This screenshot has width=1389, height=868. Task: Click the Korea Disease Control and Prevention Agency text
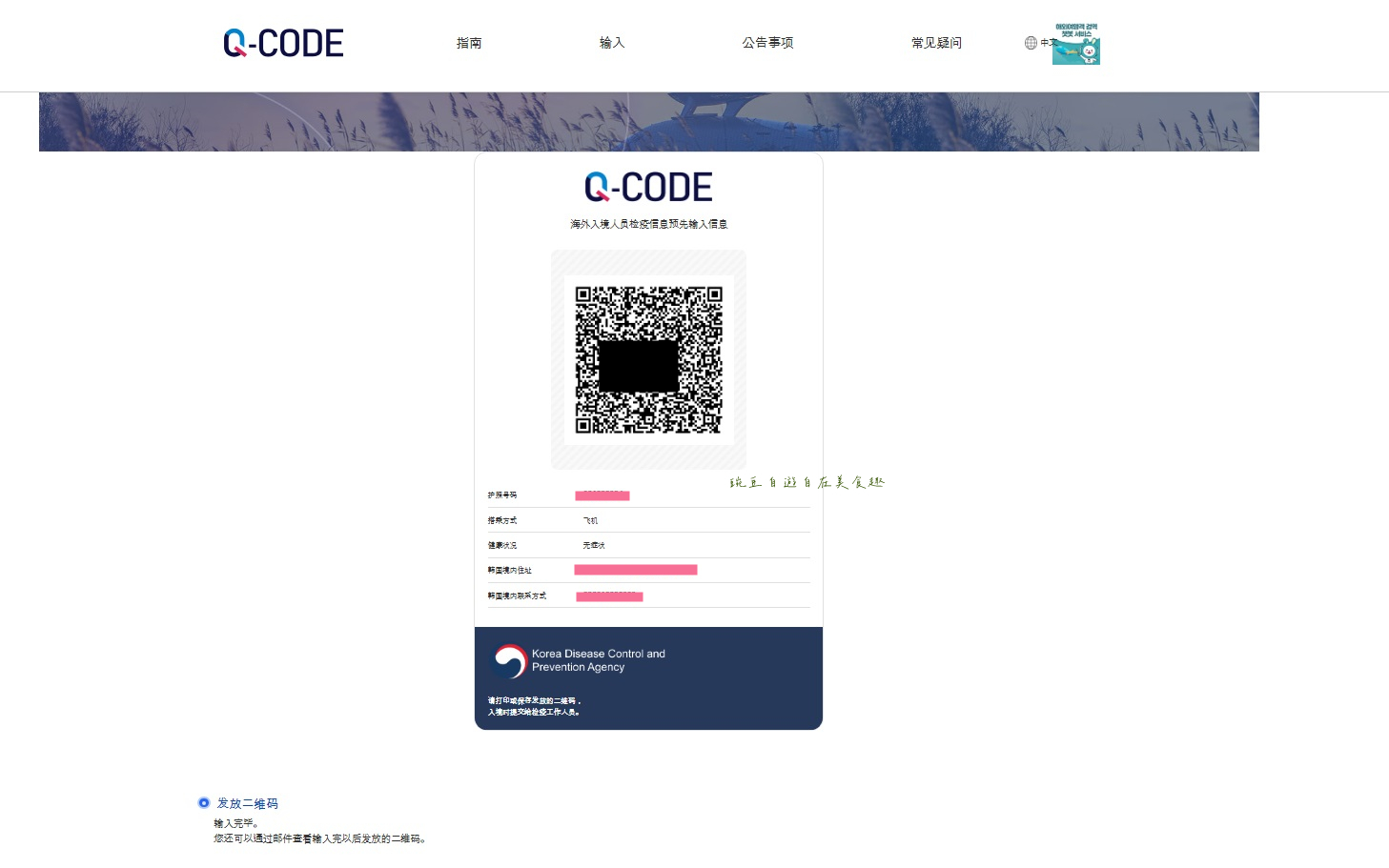pos(599,660)
